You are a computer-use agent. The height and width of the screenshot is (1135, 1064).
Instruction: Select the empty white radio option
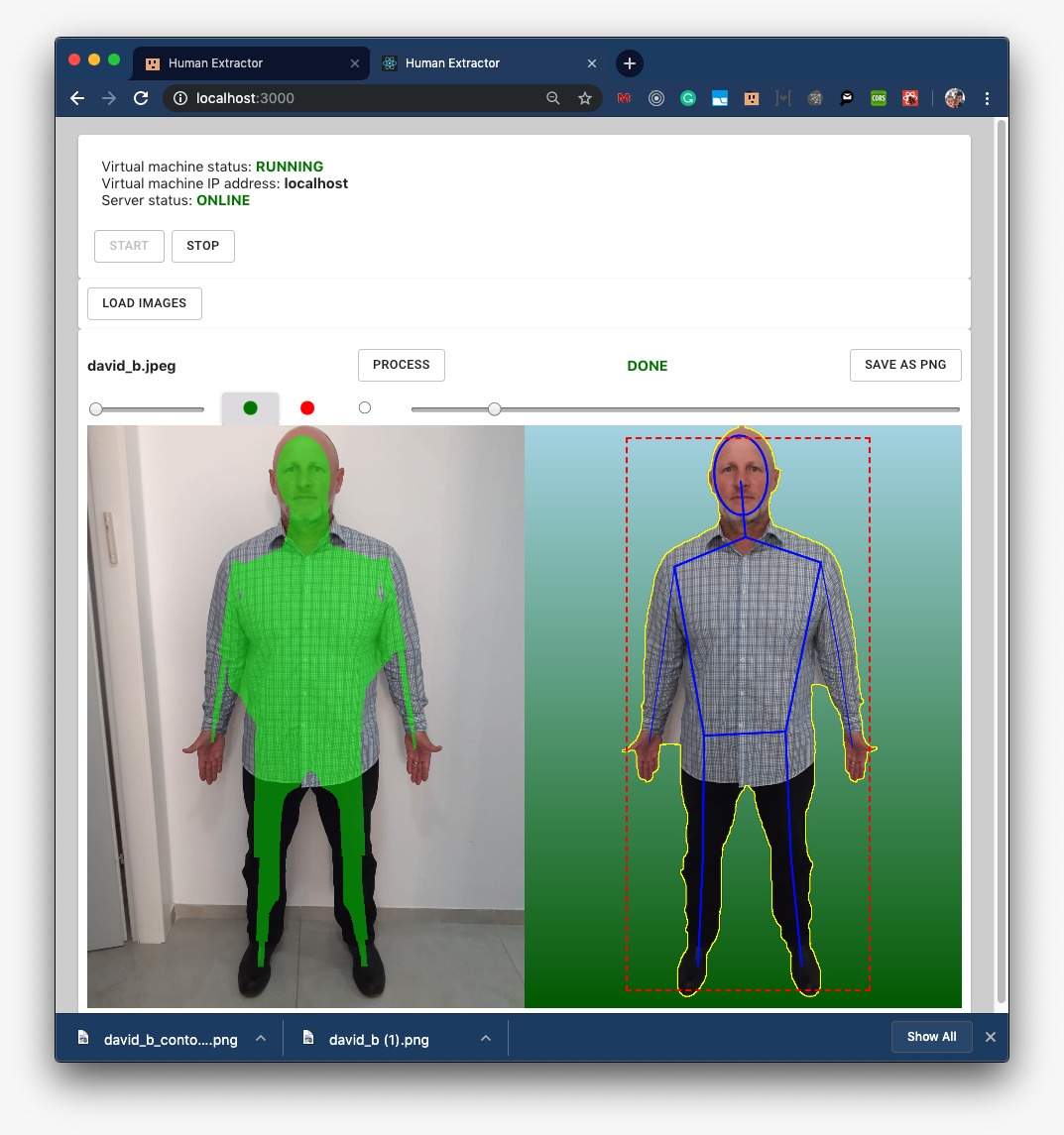365,408
